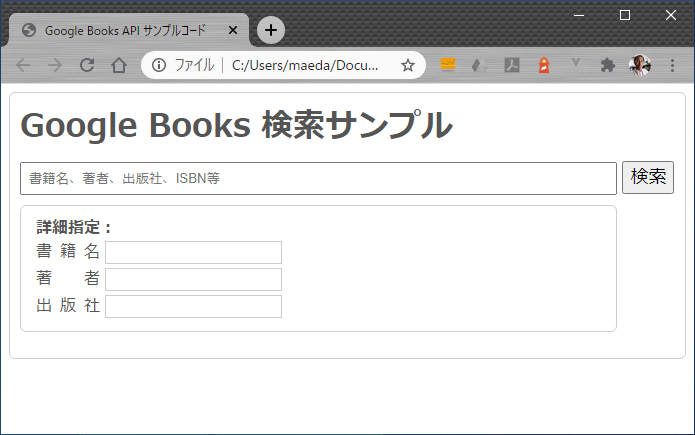695x435 pixels.
Task: Open the red lighthouse extension icon
Action: [544, 65]
